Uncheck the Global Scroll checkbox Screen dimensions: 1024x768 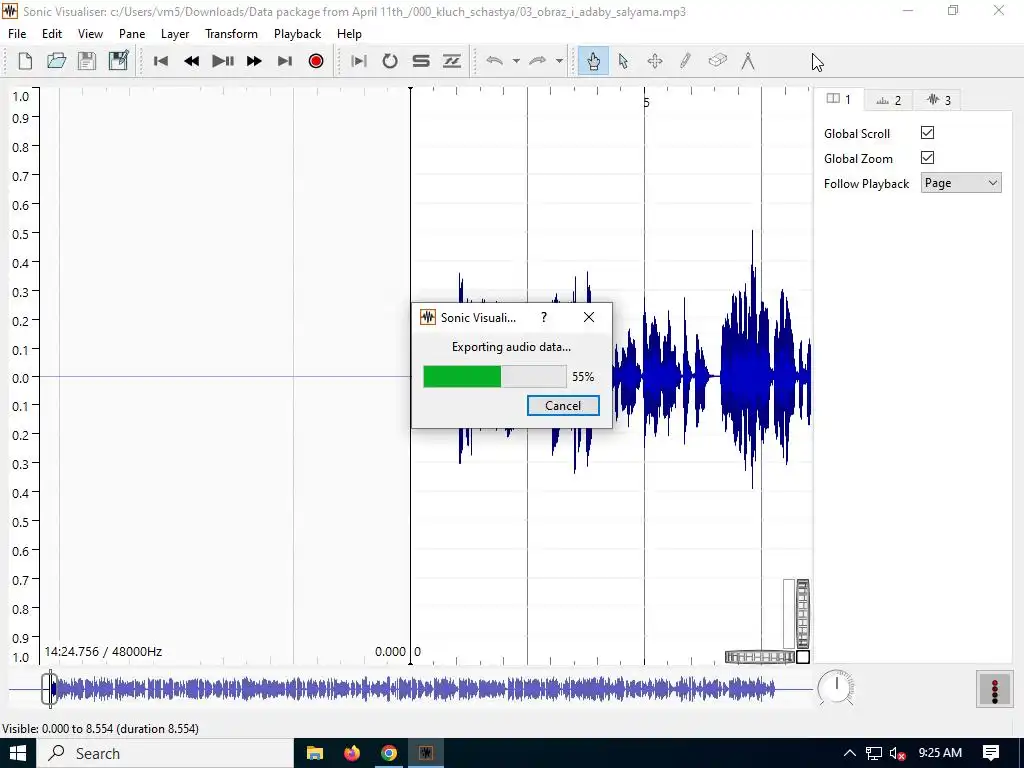click(927, 133)
